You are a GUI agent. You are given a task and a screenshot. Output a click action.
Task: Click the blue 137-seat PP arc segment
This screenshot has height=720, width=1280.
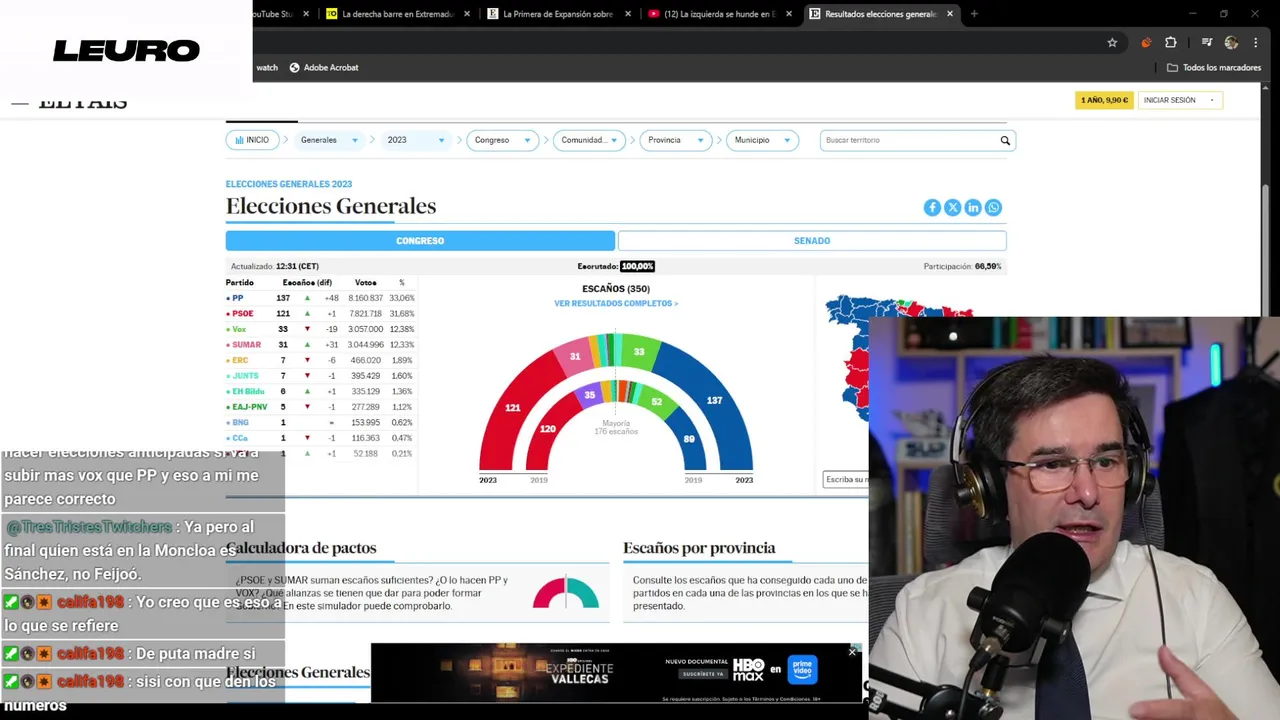(716, 400)
